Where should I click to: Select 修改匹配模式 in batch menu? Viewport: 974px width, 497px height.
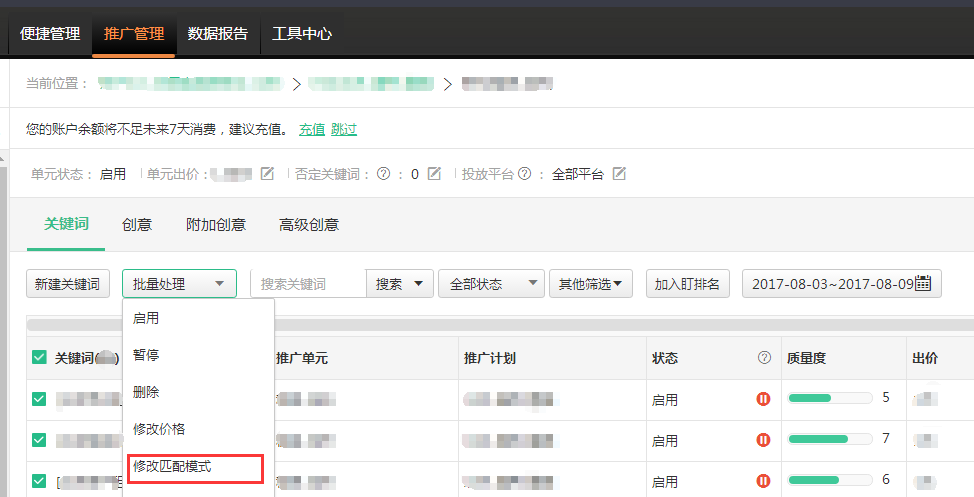196,468
